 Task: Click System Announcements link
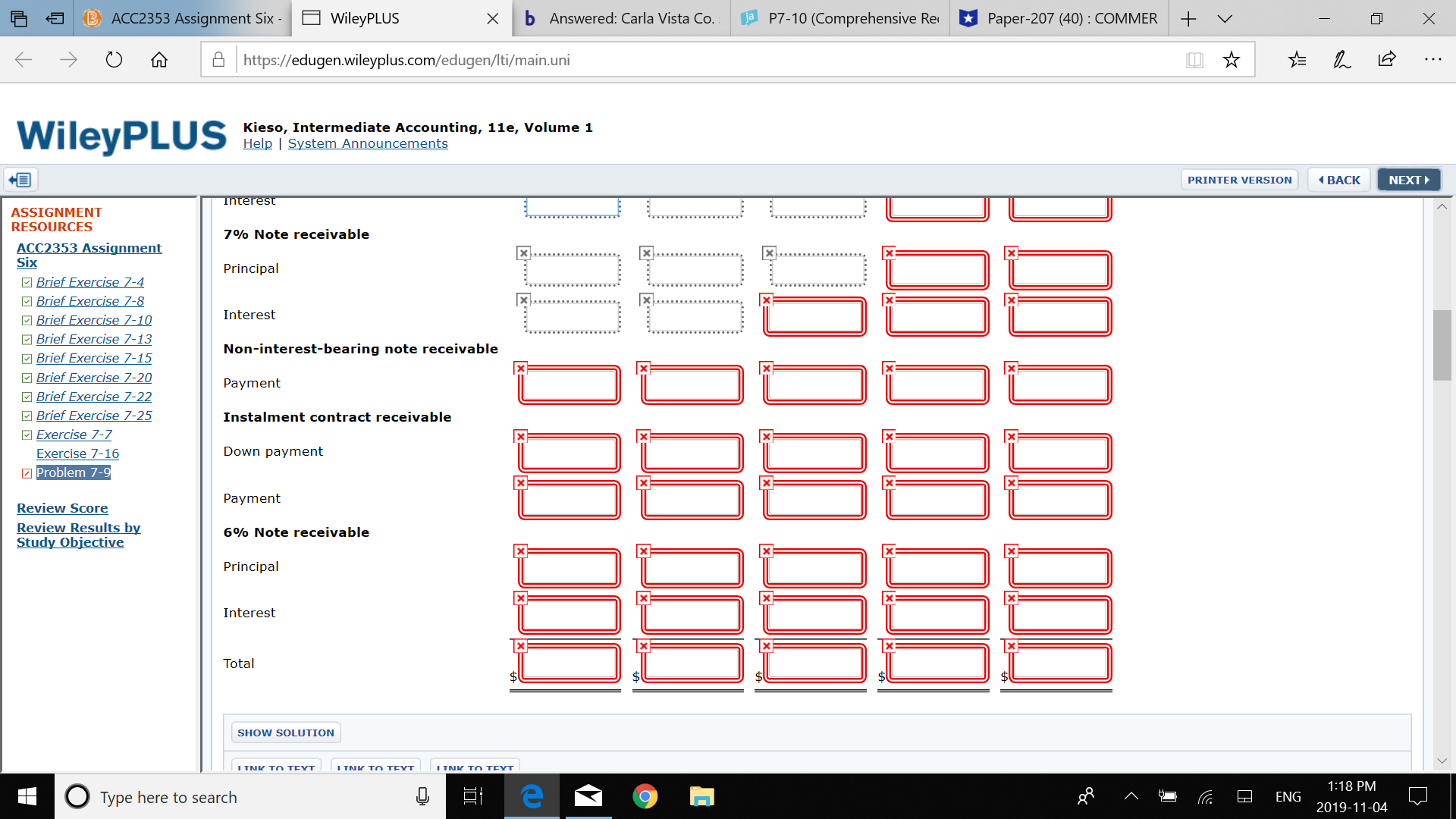click(x=367, y=143)
